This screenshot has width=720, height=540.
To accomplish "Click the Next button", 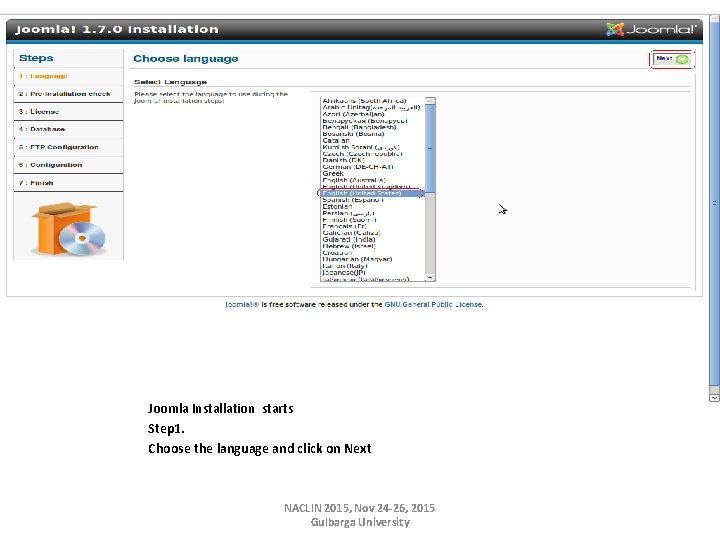I will tap(672, 59).
